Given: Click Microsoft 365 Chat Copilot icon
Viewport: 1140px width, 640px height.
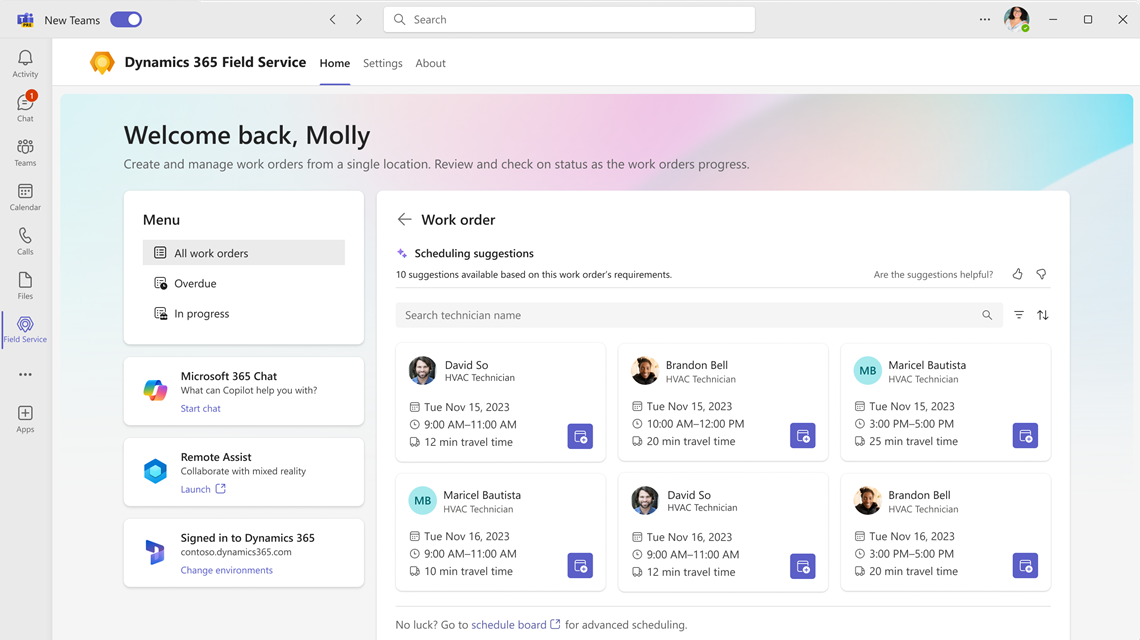Looking at the screenshot, I should [x=155, y=391].
